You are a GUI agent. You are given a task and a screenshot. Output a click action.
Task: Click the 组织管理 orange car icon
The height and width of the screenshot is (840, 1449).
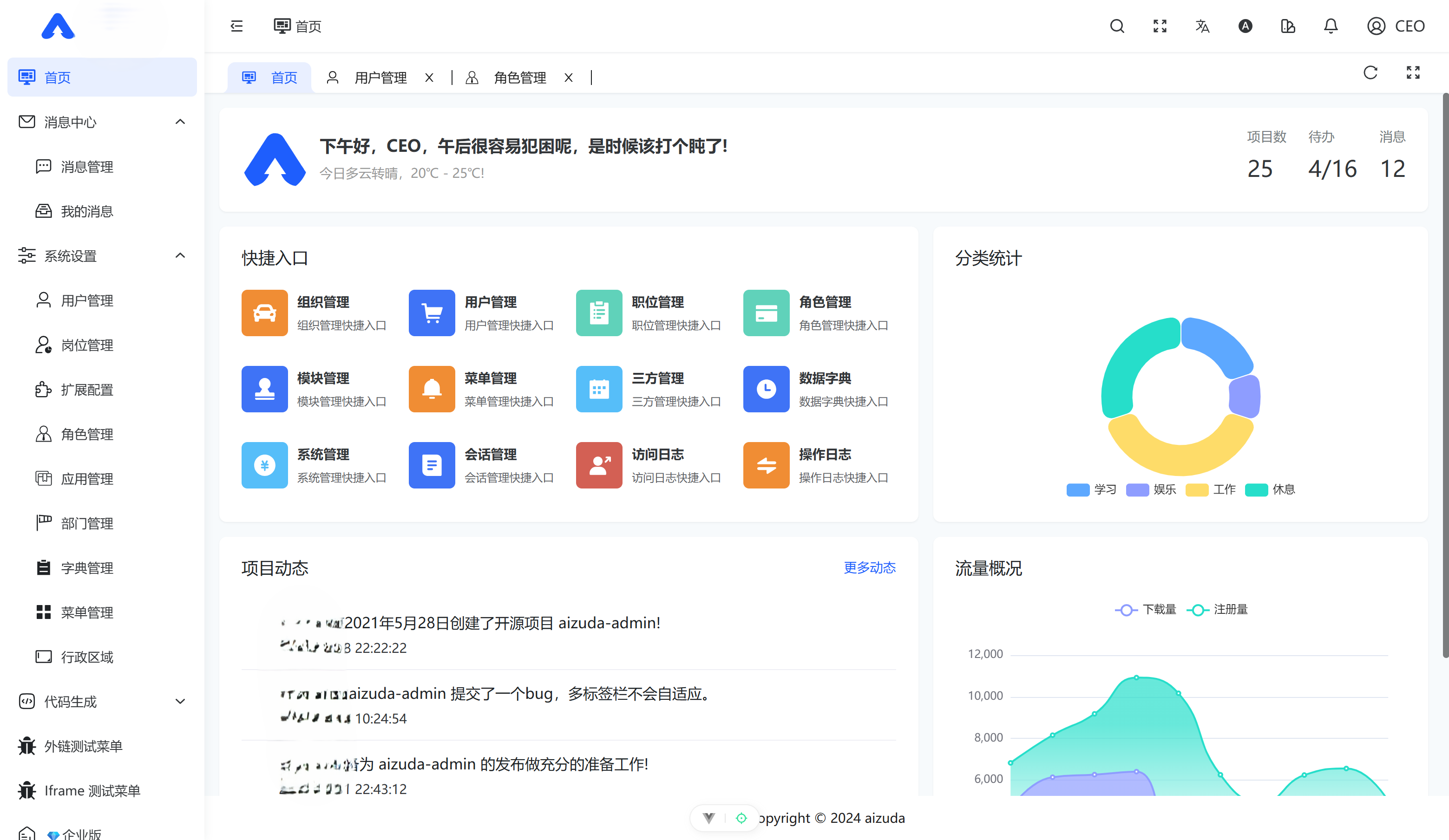pos(264,313)
